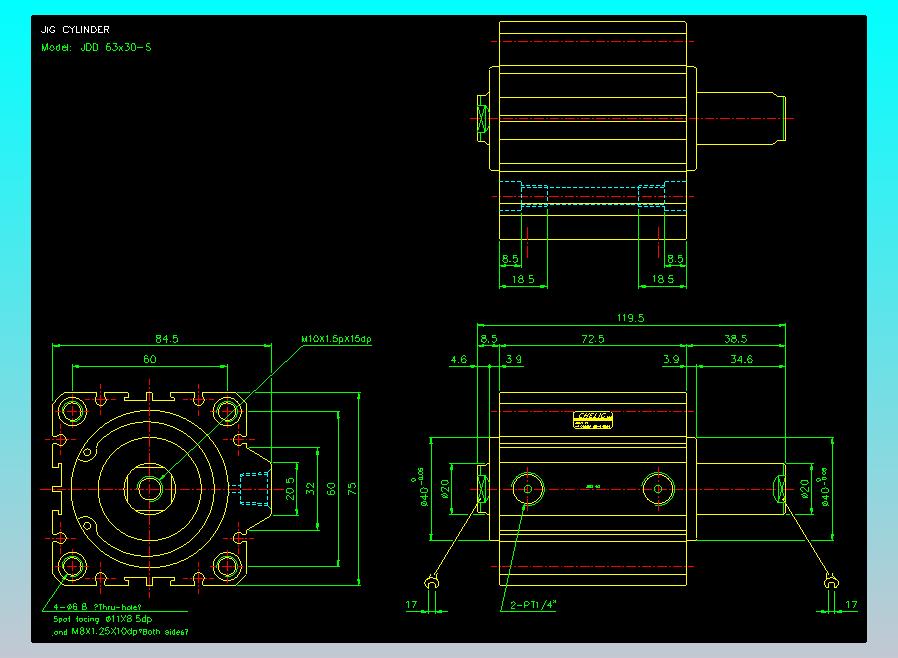Click the 20.5 vertical dimension
898x658 pixels.
click(x=290, y=488)
